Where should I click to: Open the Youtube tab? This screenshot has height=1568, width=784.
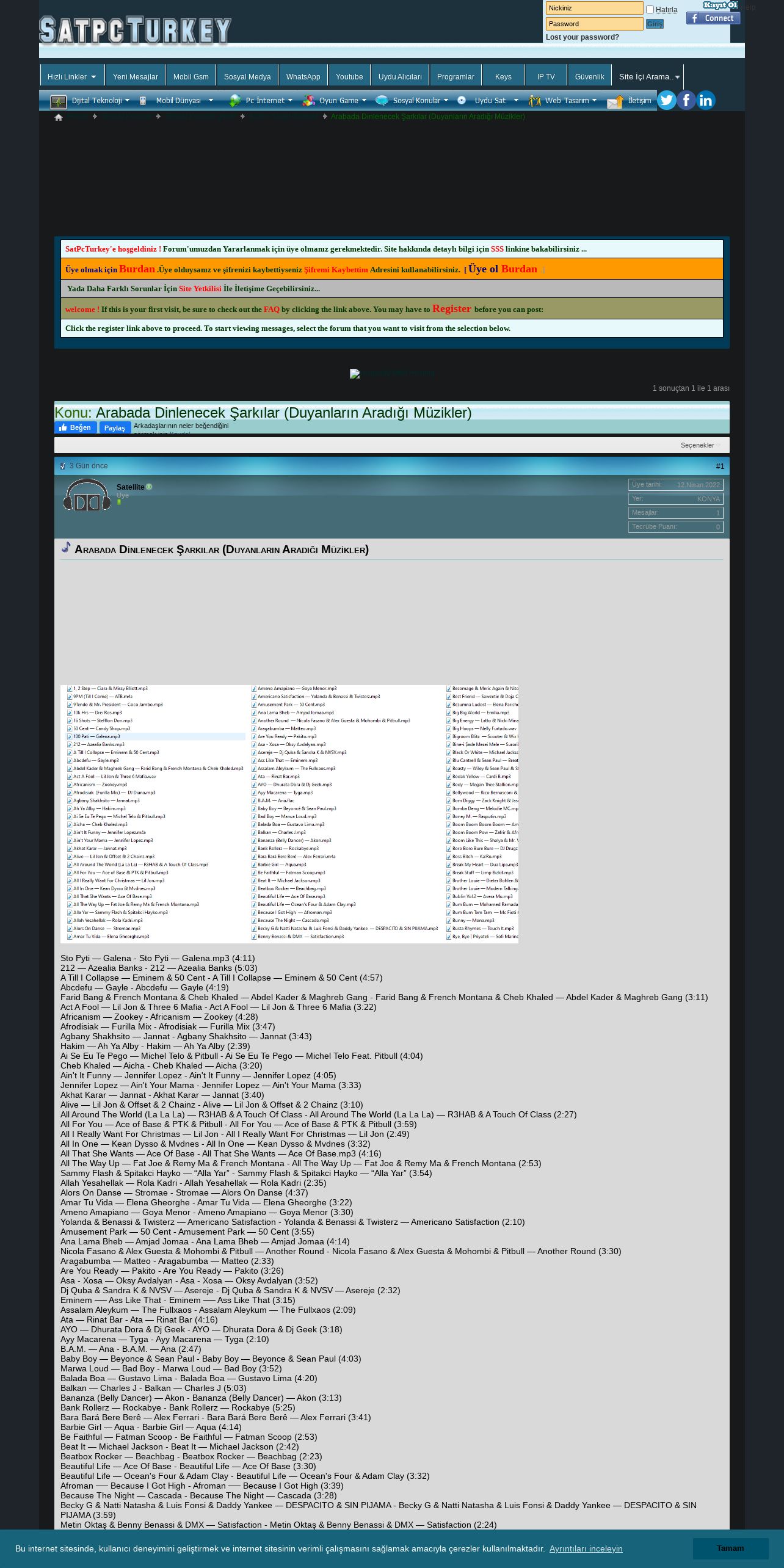pos(349,76)
